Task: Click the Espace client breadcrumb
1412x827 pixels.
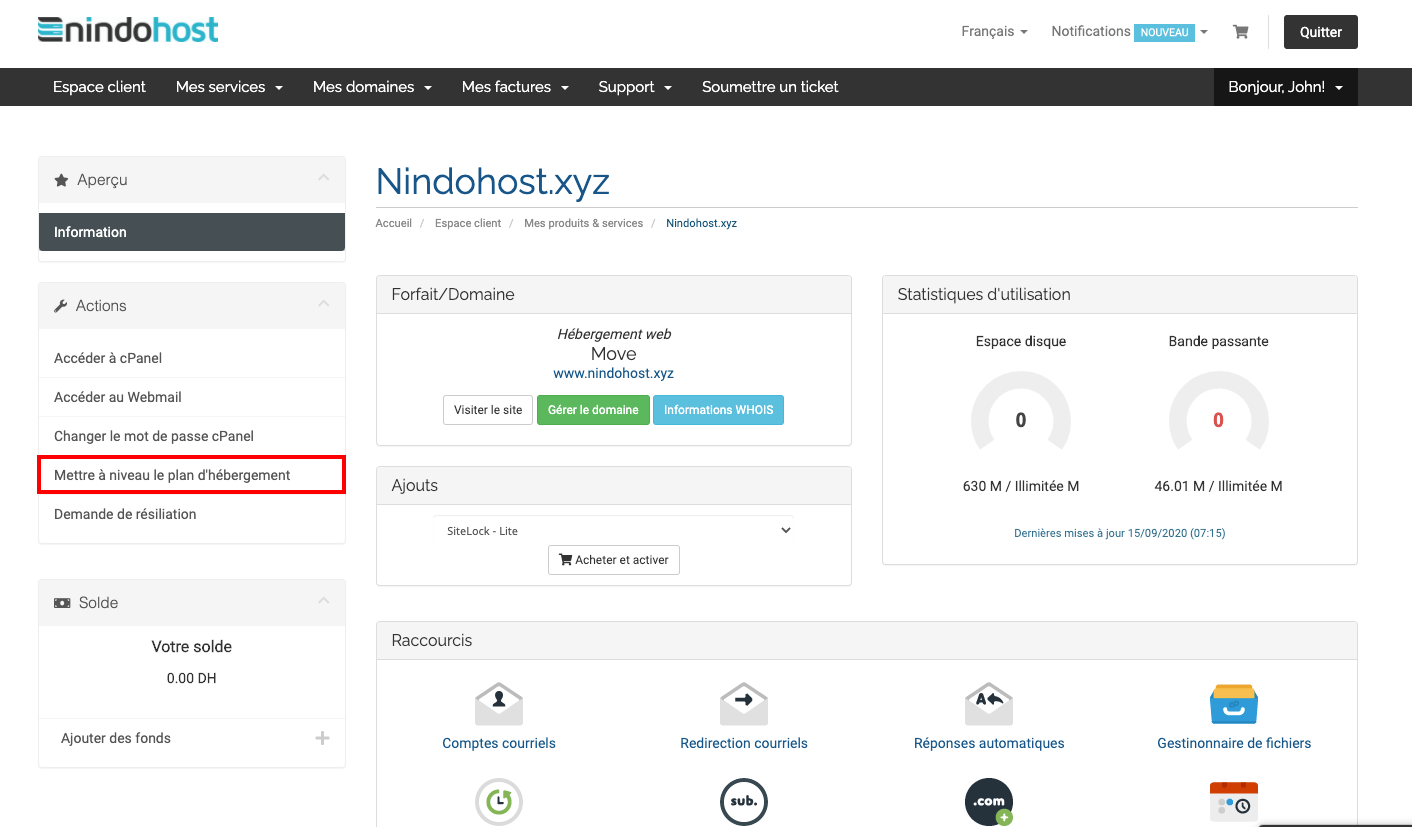Action: click(468, 223)
